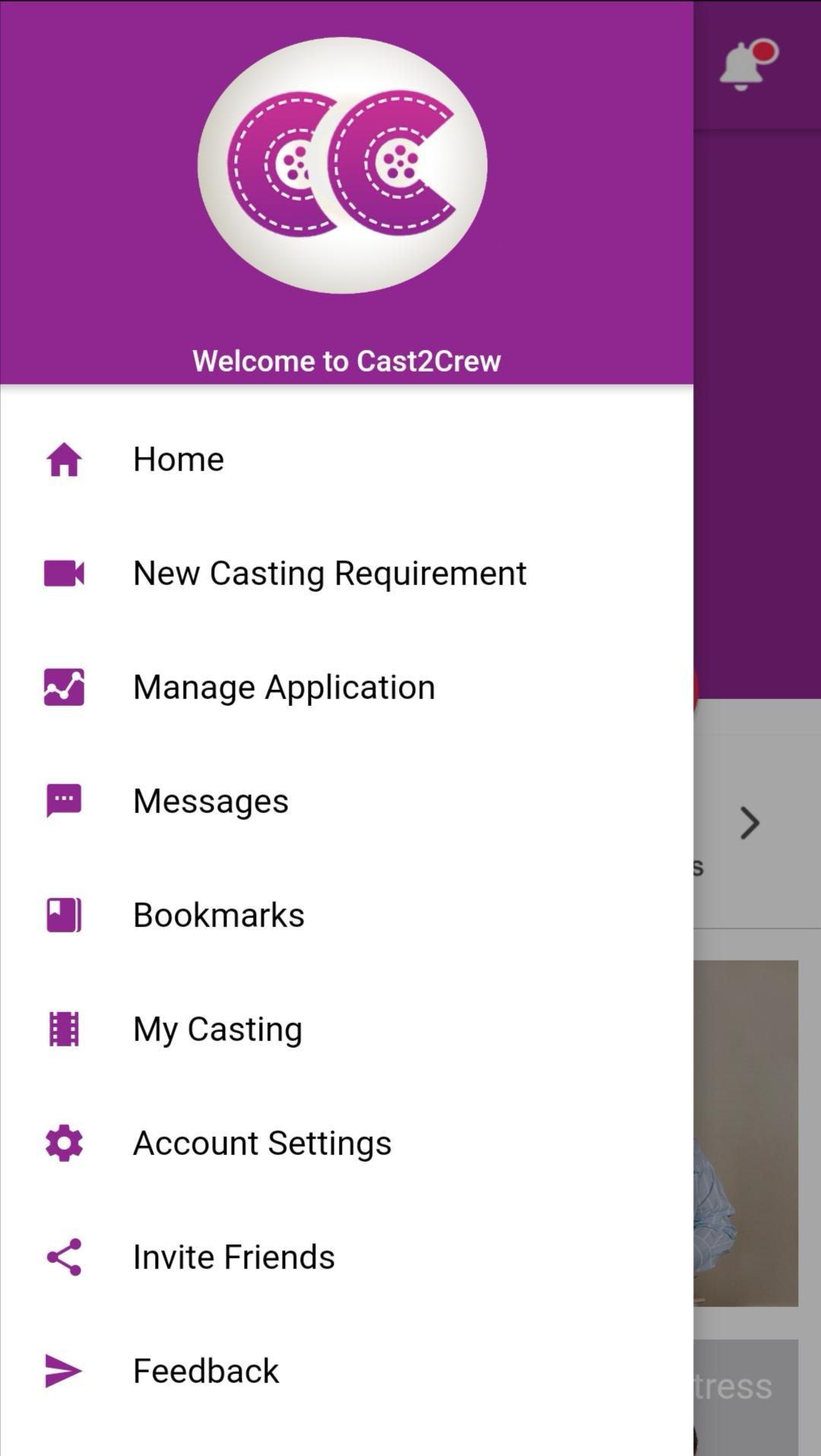Select the Feedback menu entry
The width and height of the screenshot is (821, 1456).
pos(347,1371)
